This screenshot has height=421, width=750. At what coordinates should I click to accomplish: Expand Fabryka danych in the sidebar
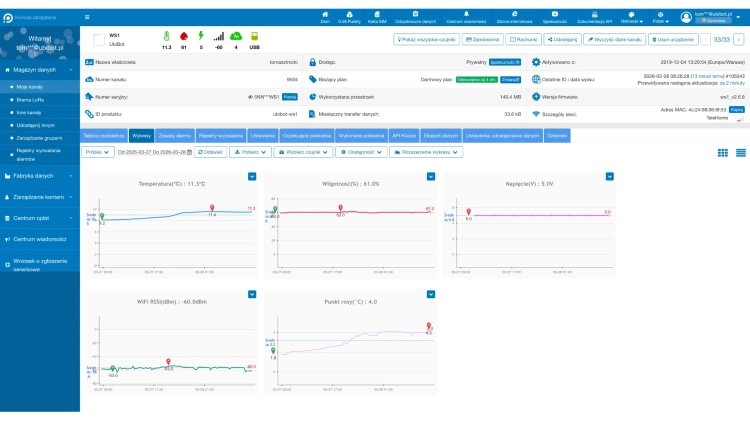click(38, 175)
